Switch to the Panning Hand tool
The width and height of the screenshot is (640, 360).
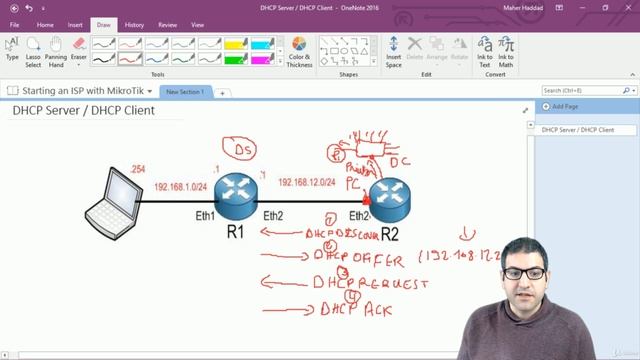tap(56, 52)
